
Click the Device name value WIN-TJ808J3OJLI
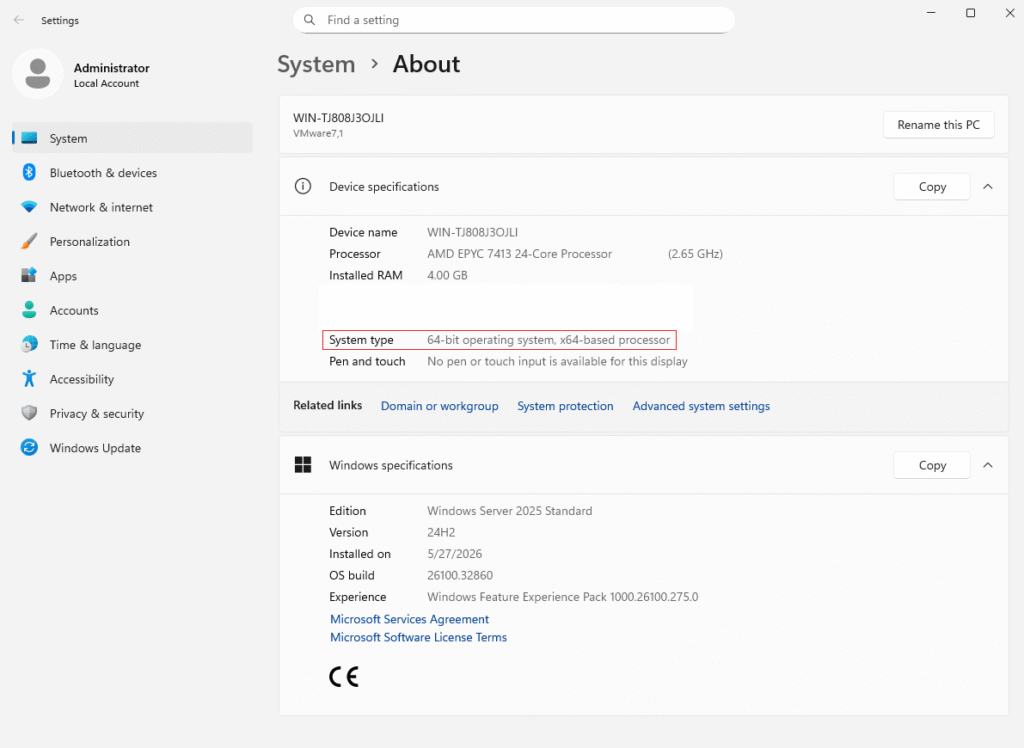pos(473,233)
